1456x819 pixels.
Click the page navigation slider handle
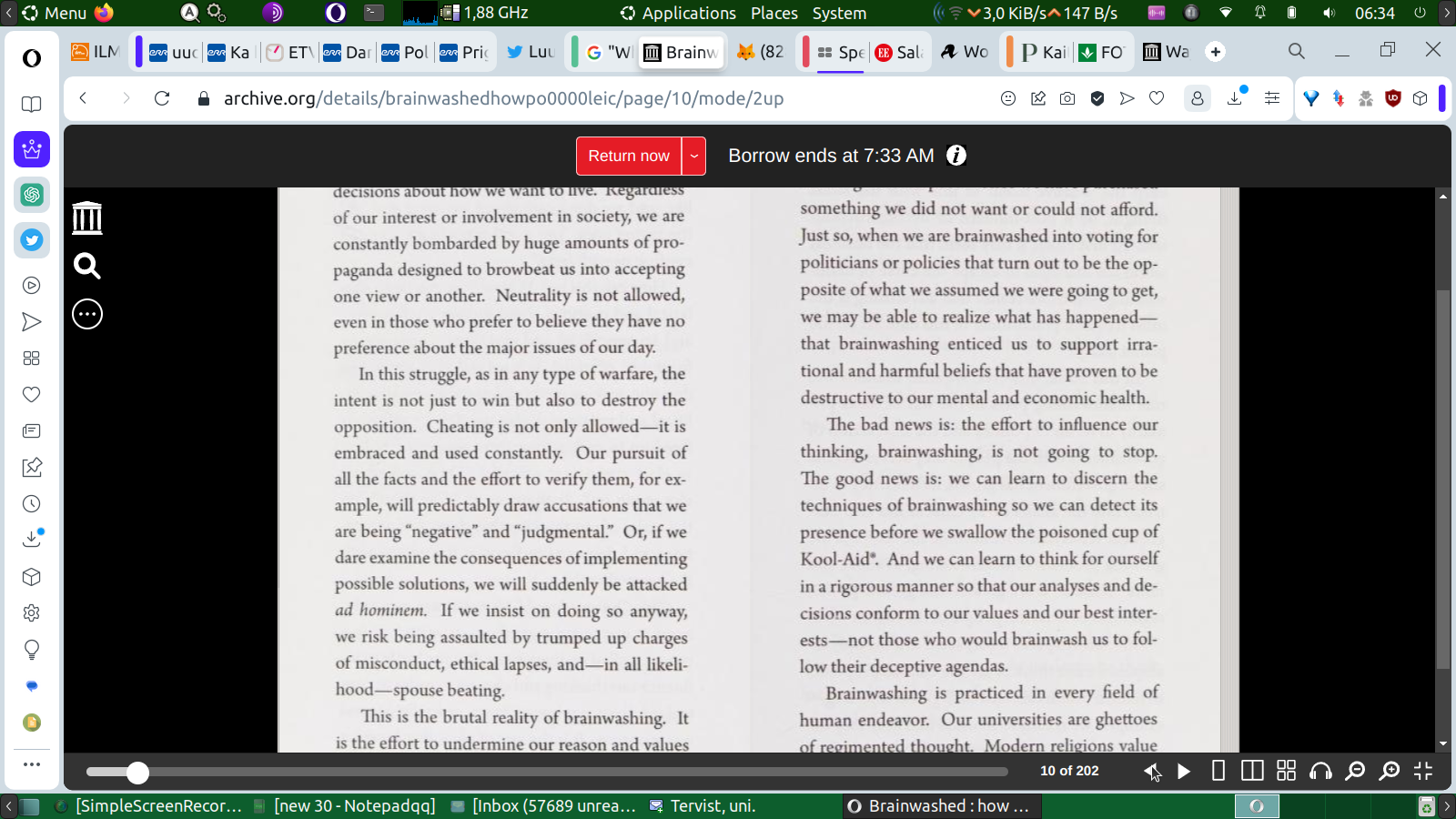[137, 773]
